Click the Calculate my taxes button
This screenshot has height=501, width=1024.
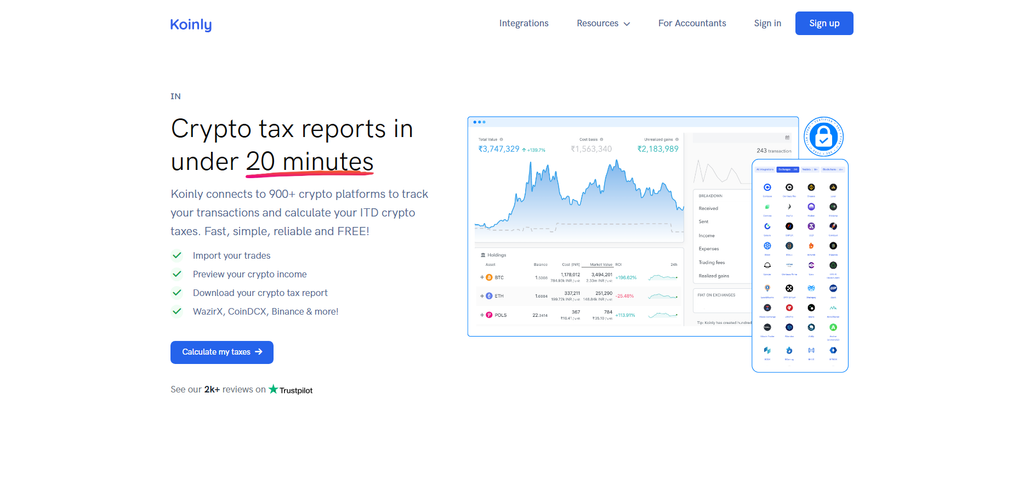222,352
